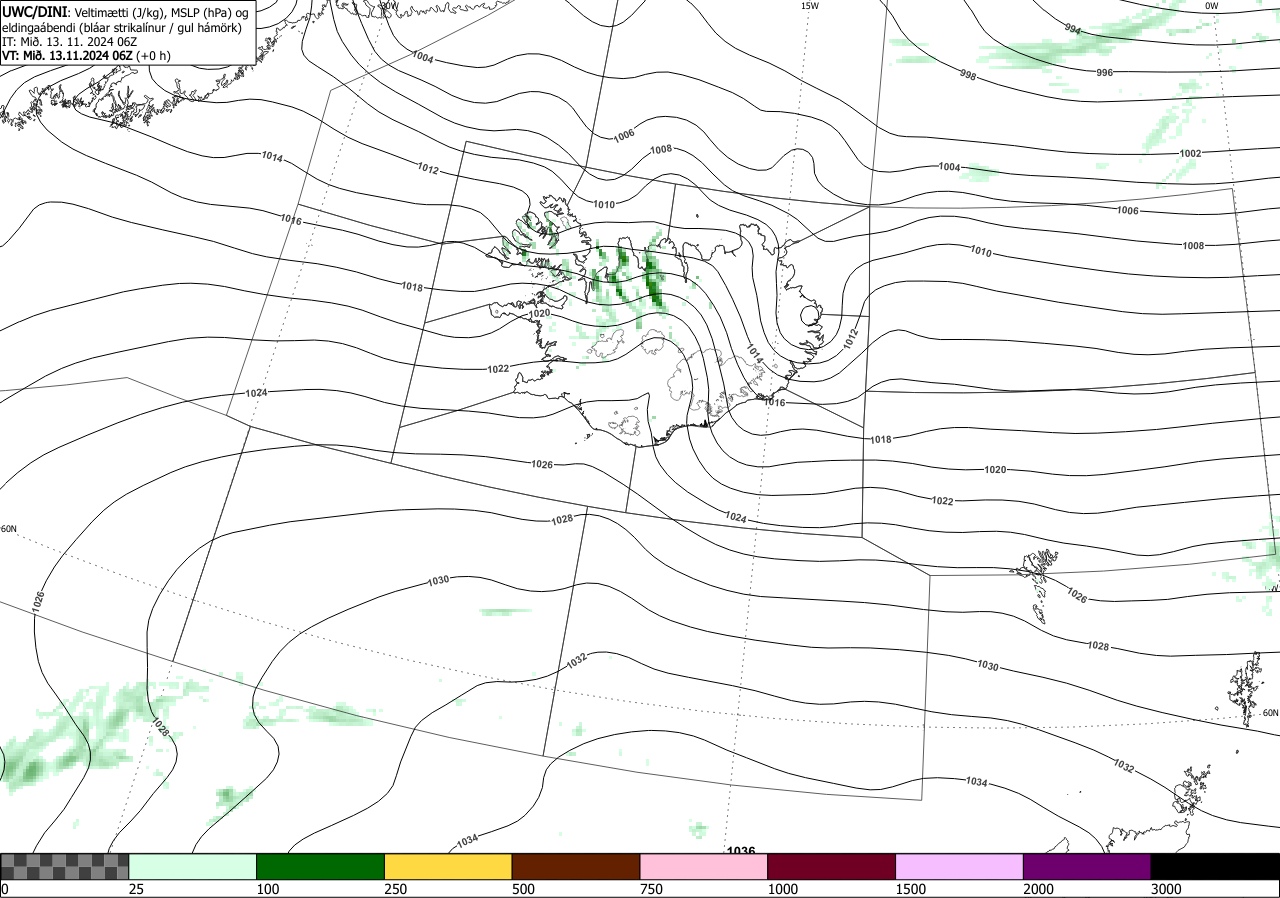Click the '1002' isobar label

point(1190,153)
